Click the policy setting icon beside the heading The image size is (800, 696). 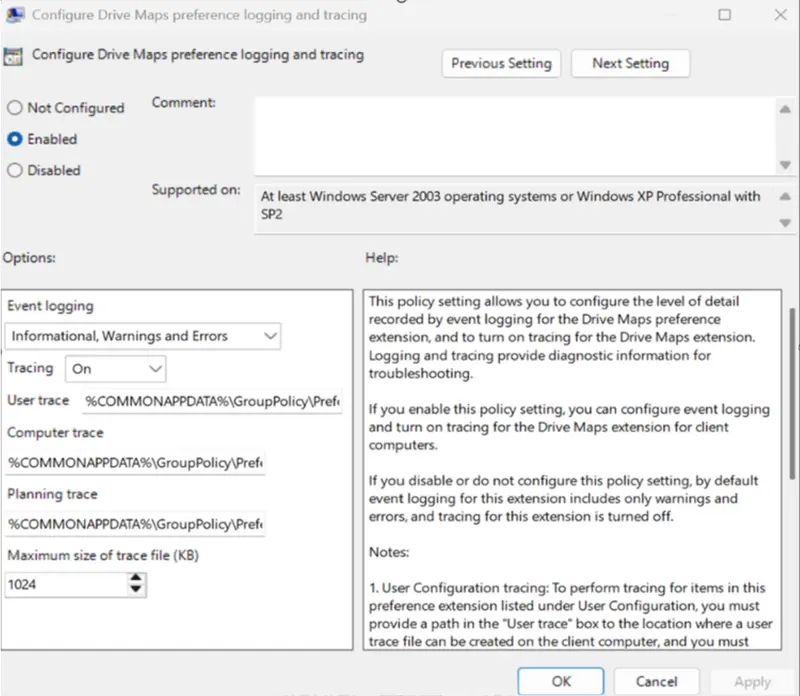(15, 56)
